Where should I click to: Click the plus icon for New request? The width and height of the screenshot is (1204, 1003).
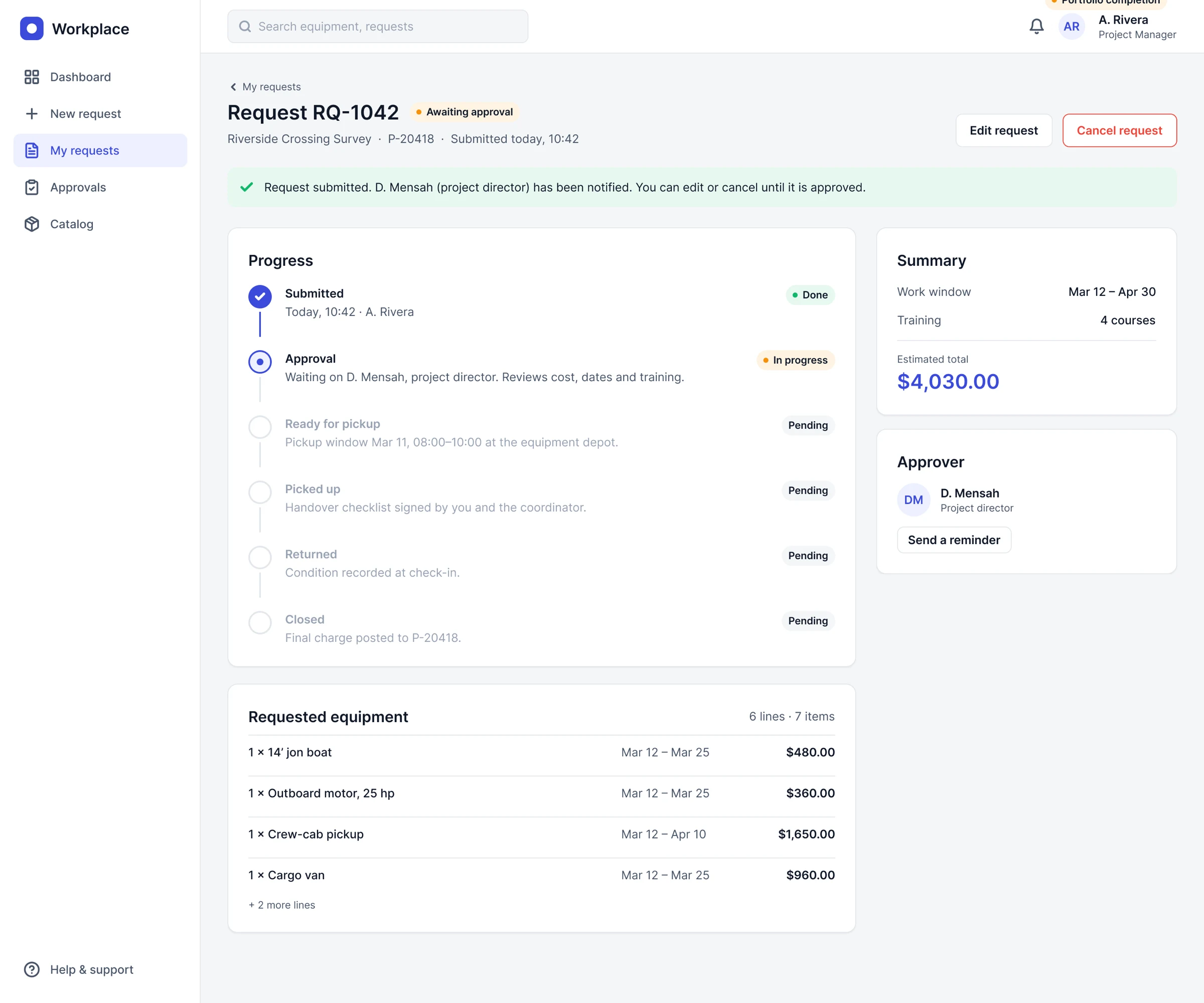coord(32,113)
